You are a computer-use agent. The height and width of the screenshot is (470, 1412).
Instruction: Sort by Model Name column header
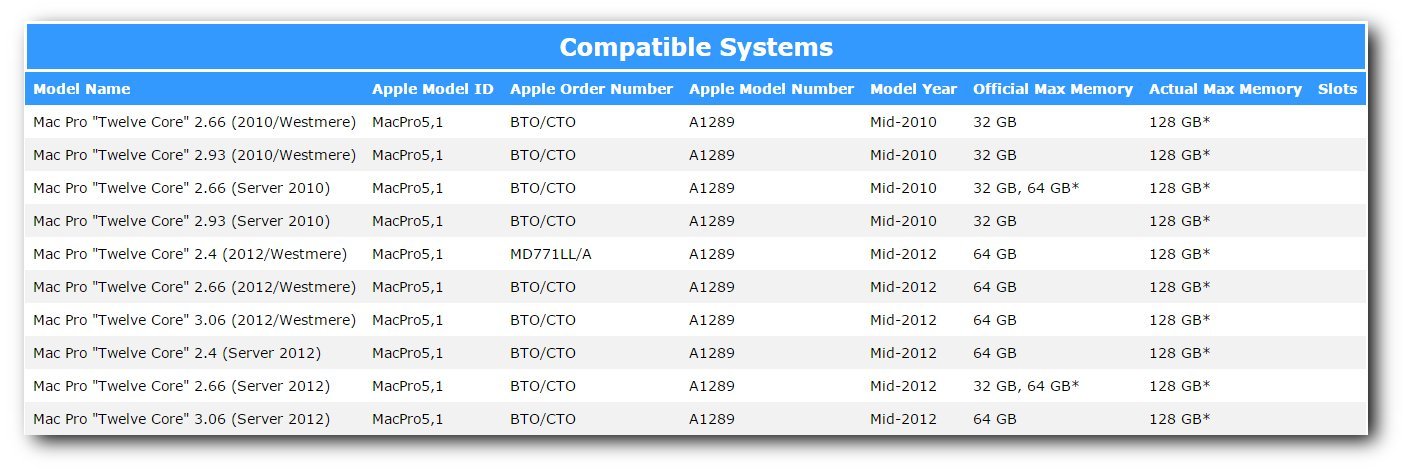click(x=82, y=89)
